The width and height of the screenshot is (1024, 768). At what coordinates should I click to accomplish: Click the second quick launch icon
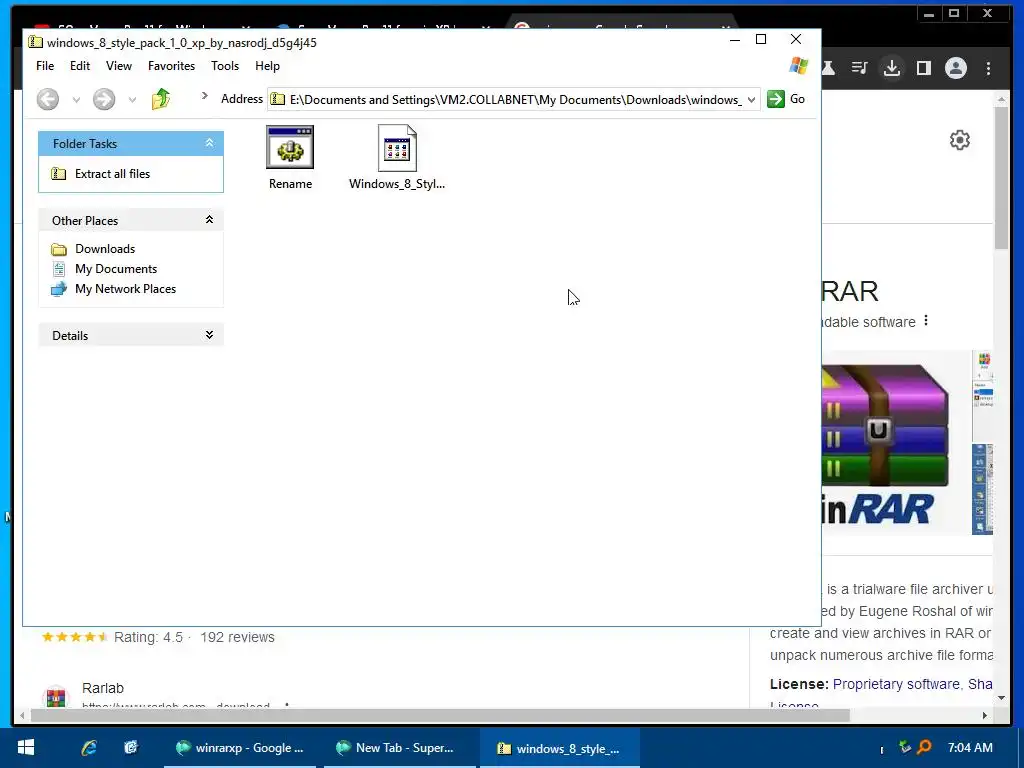131,748
